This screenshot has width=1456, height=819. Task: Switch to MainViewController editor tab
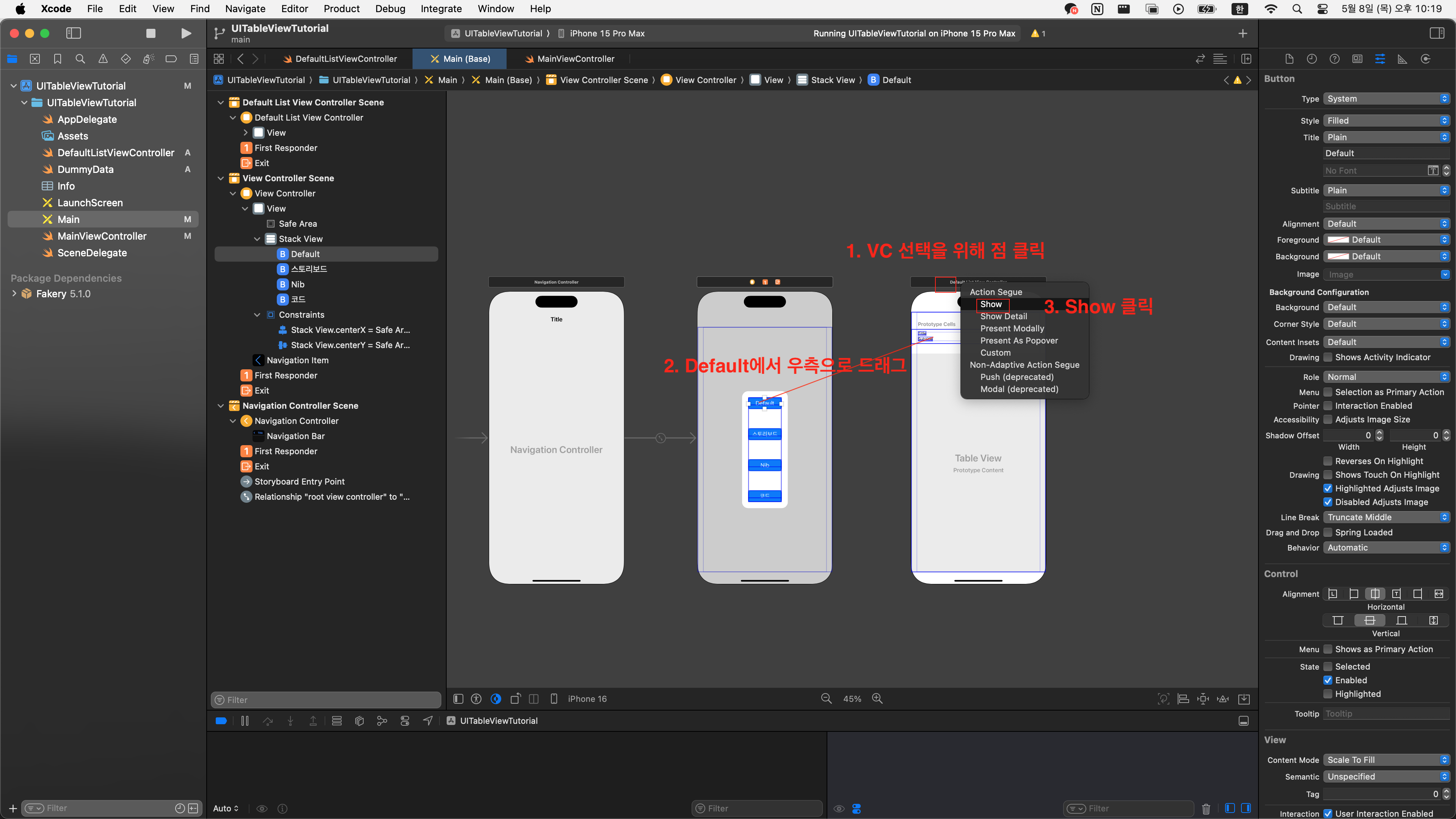coord(570,59)
